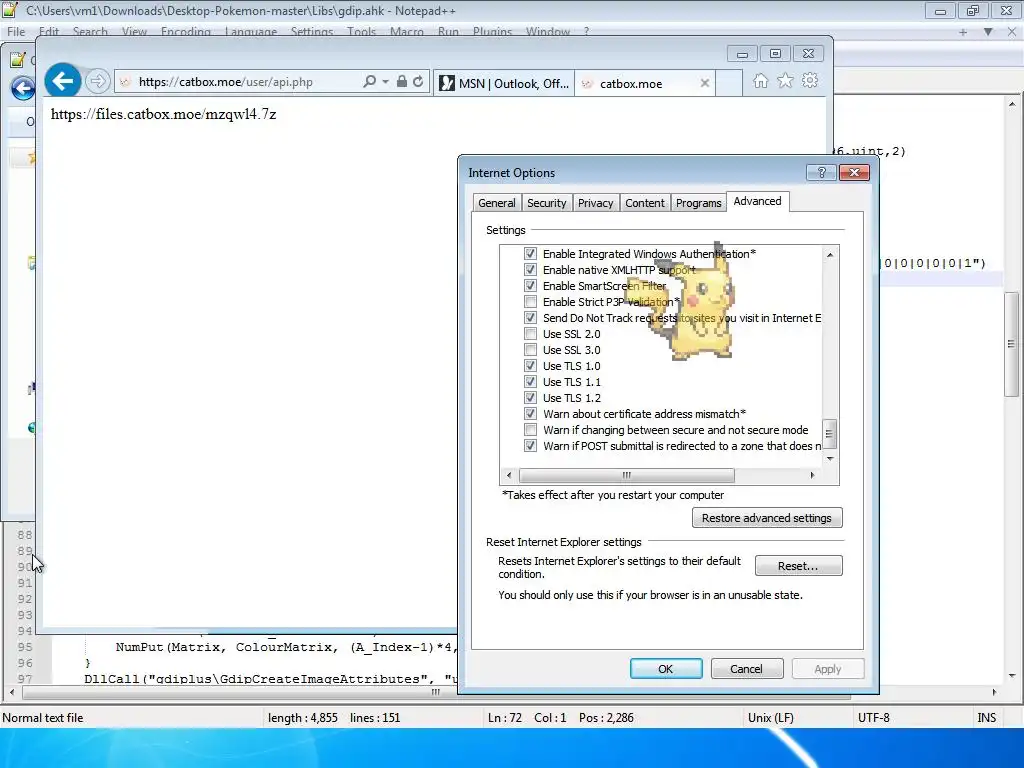The width and height of the screenshot is (1024, 768).
Task: Uncheck the Use TLS 1.2 checkbox
Action: pyautogui.click(x=530, y=398)
